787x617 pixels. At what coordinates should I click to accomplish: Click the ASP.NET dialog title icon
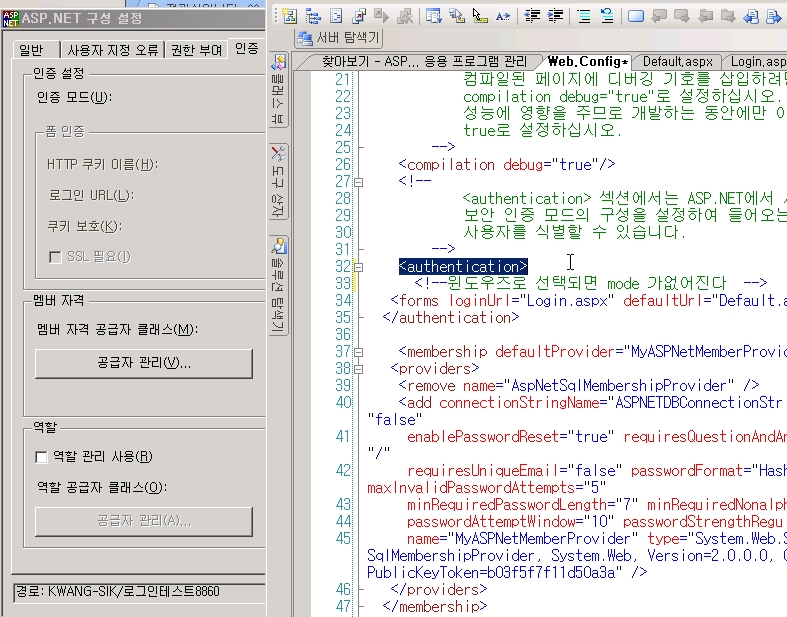tap(11, 19)
